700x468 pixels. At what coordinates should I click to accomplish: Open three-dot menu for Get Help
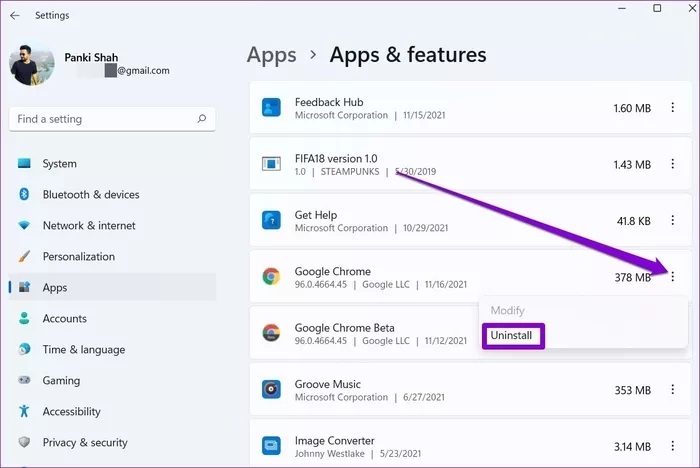click(x=672, y=221)
